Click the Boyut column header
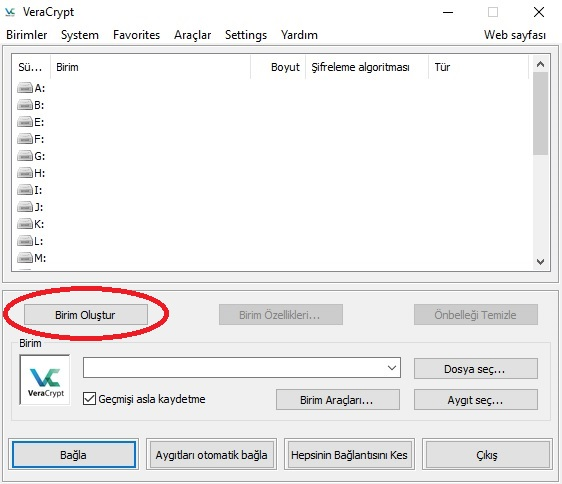Viewport: 562px width, 484px height. coord(278,67)
